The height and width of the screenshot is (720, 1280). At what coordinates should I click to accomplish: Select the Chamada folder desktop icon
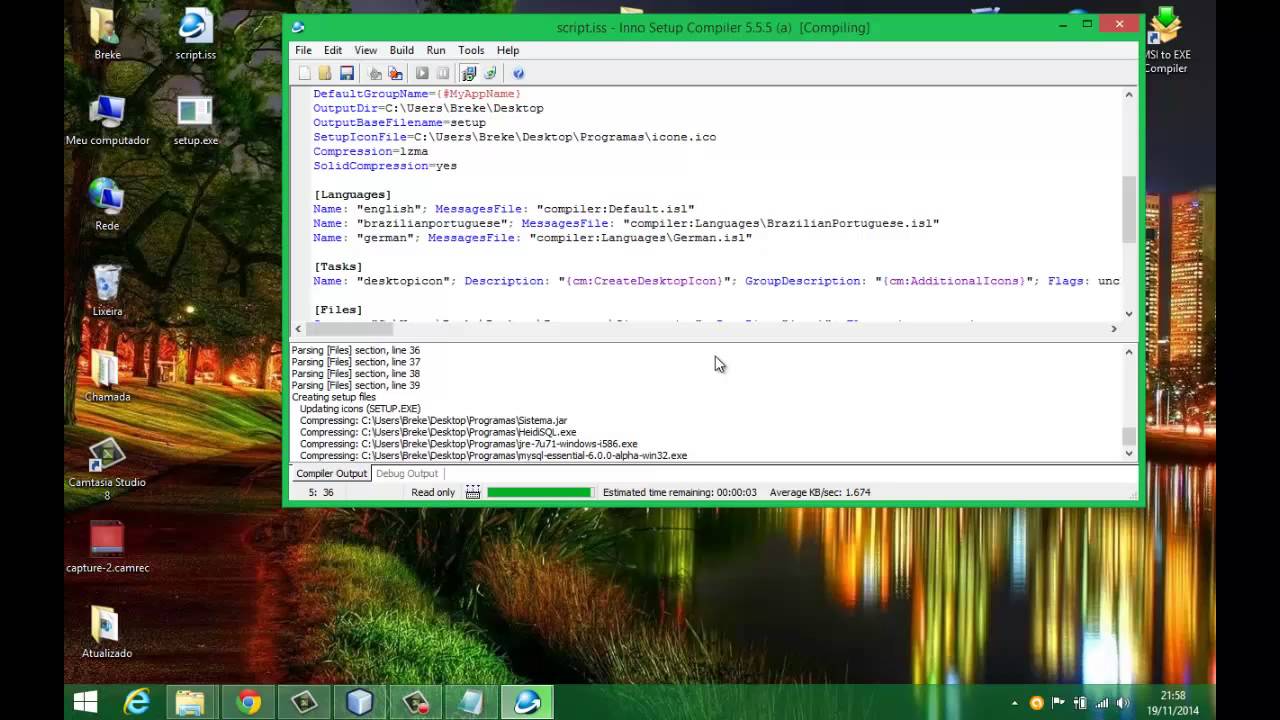(x=107, y=375)
